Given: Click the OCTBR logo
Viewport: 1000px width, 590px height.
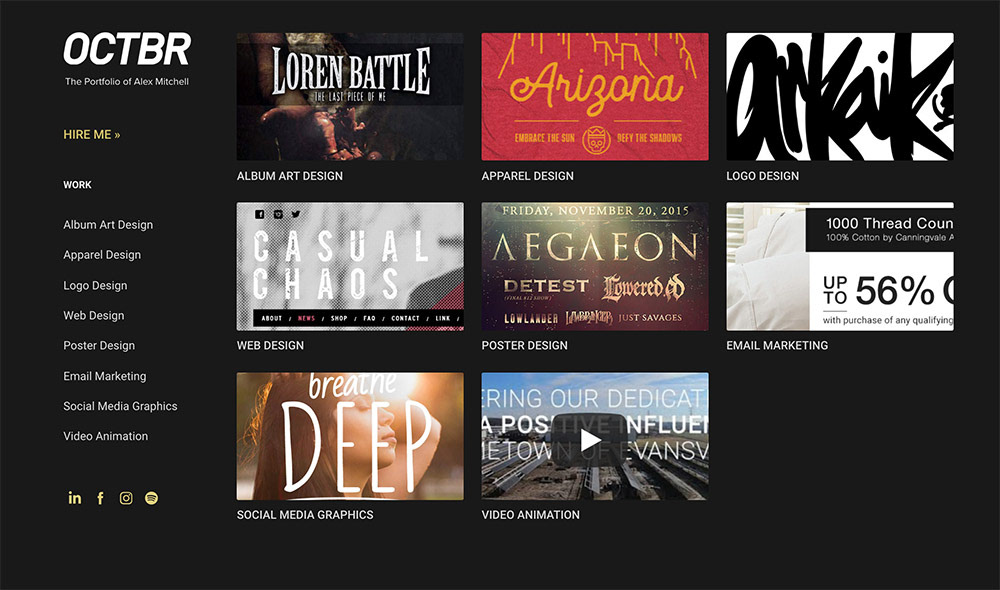Looking at the screenshot, I should click(127, 50).
